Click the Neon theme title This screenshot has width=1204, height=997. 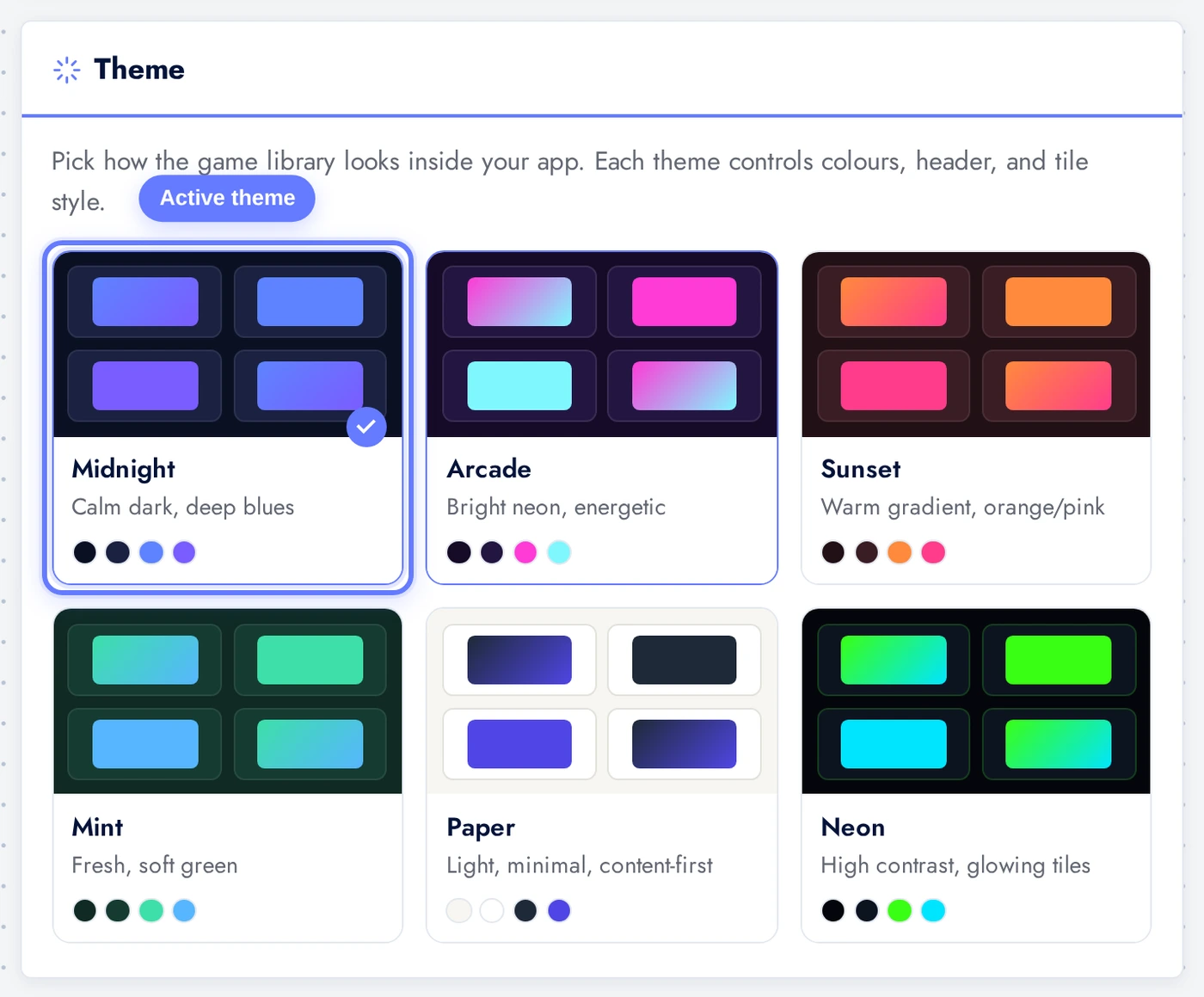pos(853,827)
